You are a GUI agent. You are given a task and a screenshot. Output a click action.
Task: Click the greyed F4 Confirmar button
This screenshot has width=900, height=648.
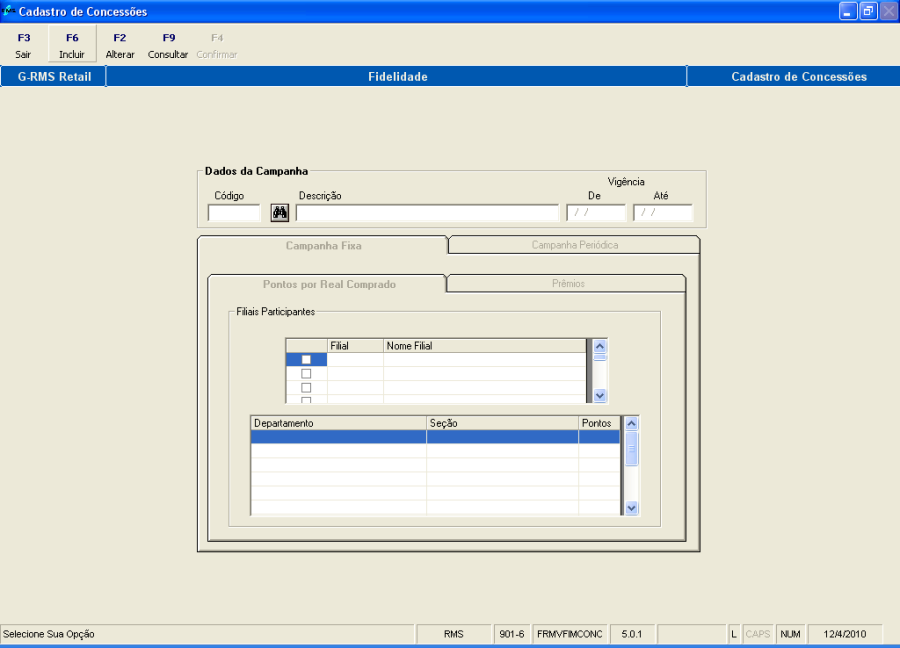tap(216, 45)
